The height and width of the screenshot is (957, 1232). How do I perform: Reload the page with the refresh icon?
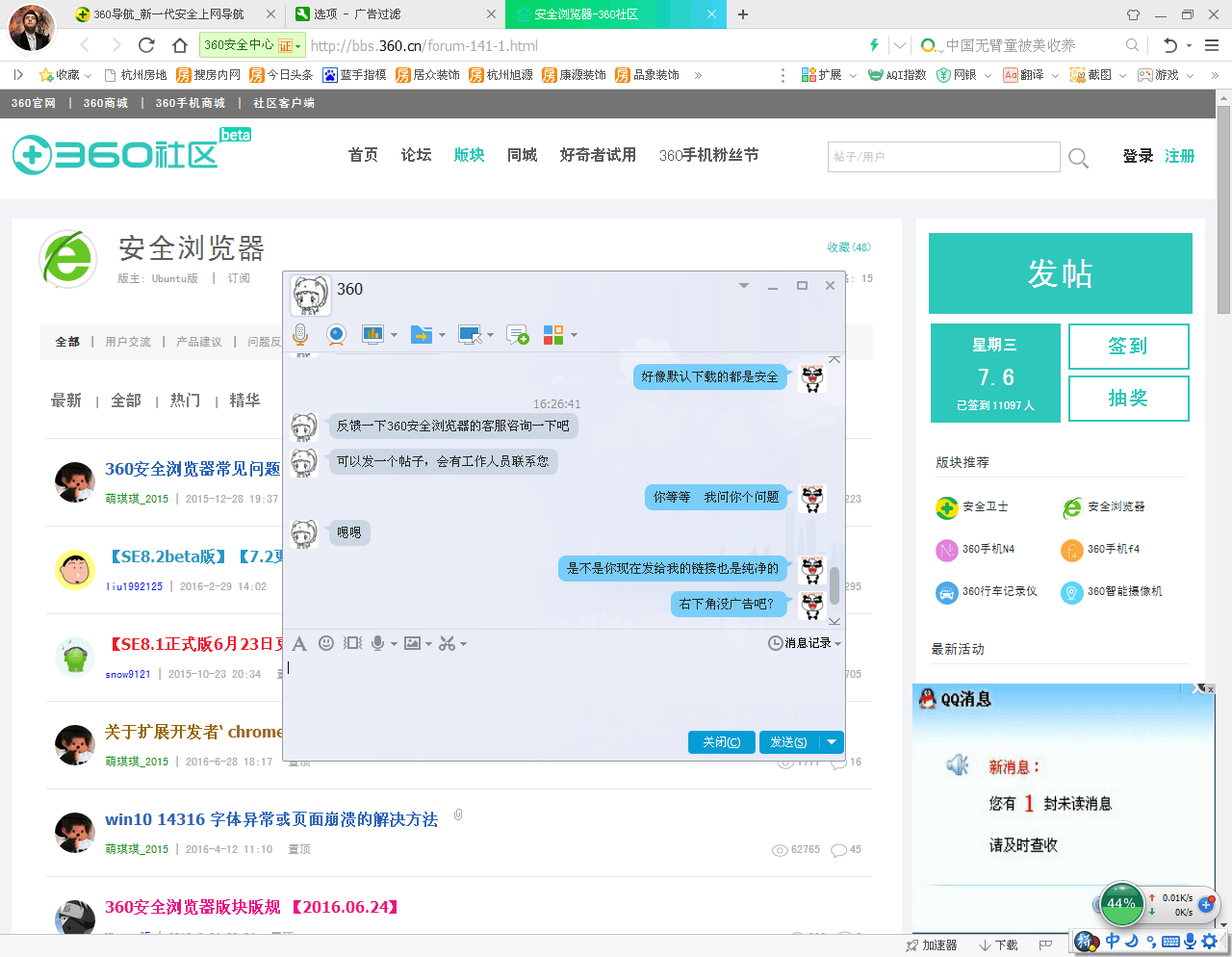tap(146, 45)
